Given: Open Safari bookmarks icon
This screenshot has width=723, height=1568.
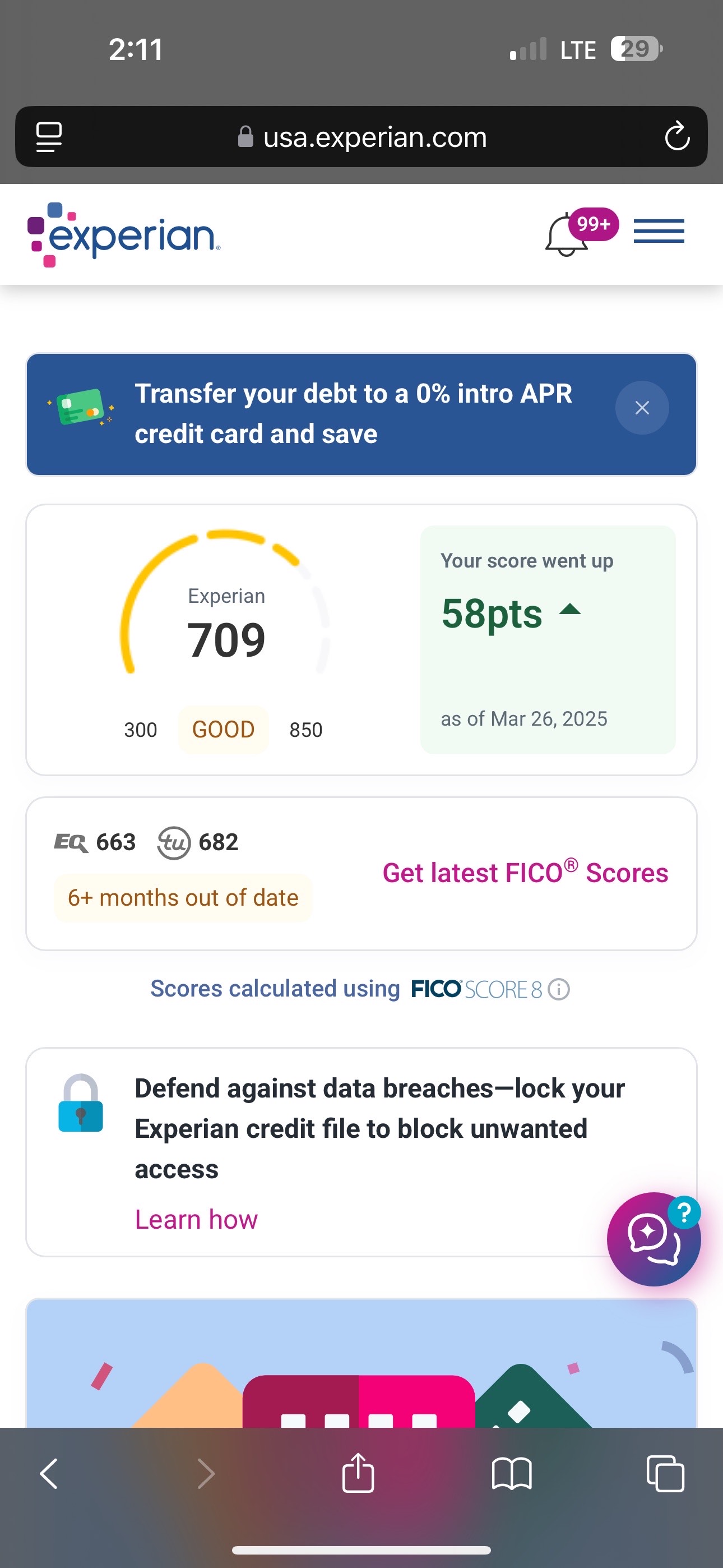Looking at the screenshot, I should pos(511,1474).
